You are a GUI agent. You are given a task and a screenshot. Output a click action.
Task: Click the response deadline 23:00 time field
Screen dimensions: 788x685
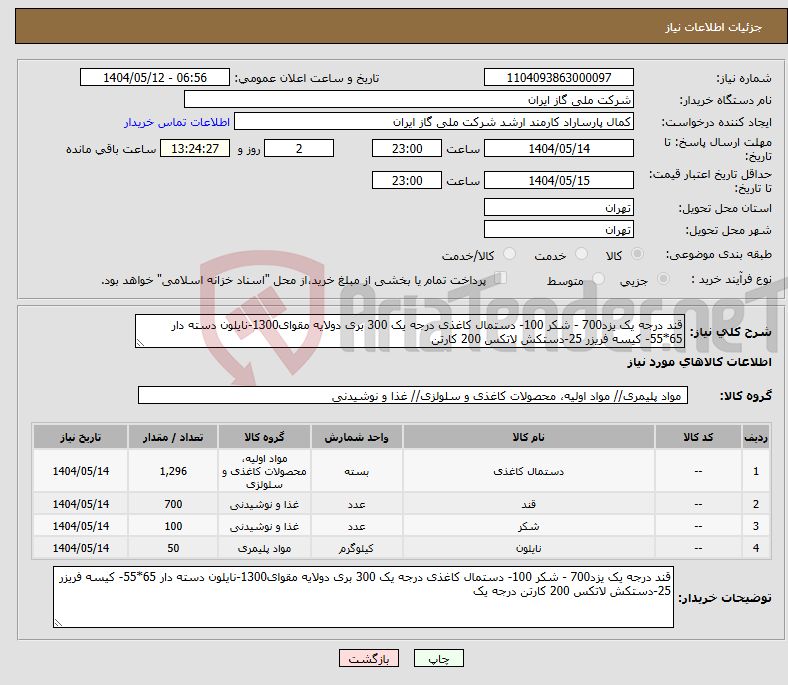click(x=407, y=148)
